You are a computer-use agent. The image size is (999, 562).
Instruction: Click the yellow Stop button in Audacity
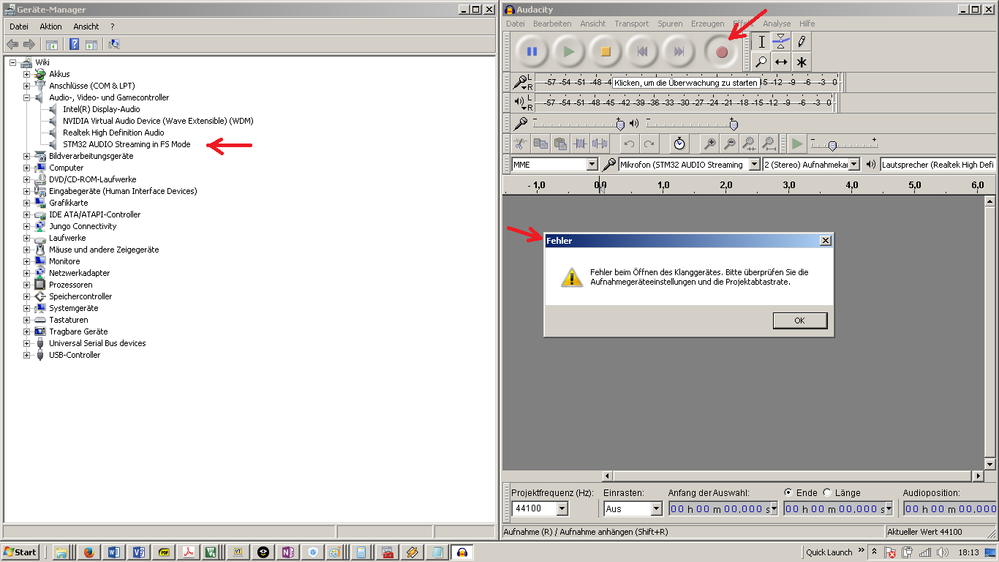[605, 52]
